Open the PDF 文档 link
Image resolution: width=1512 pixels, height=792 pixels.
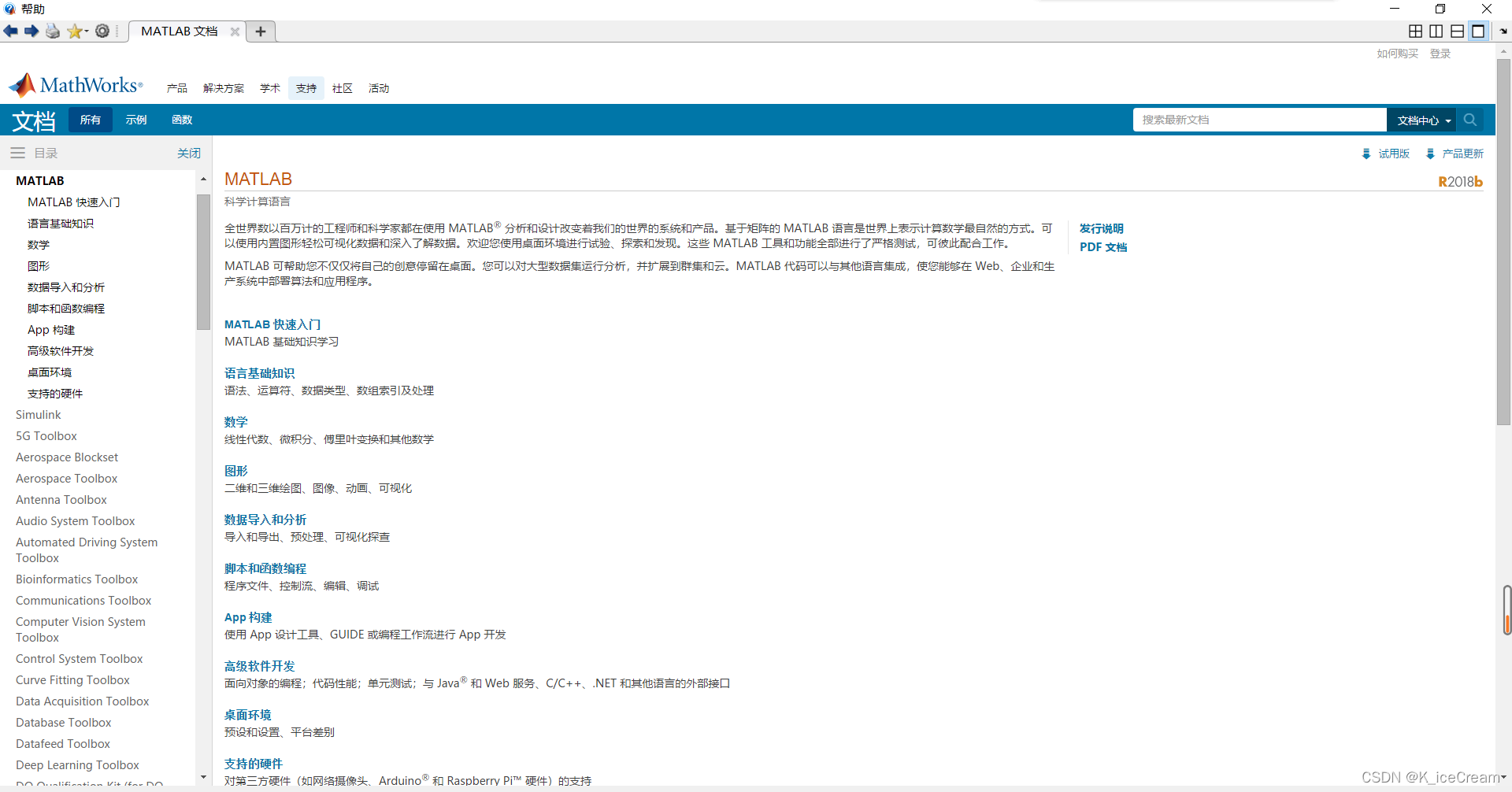click(x=1103, y=247)
